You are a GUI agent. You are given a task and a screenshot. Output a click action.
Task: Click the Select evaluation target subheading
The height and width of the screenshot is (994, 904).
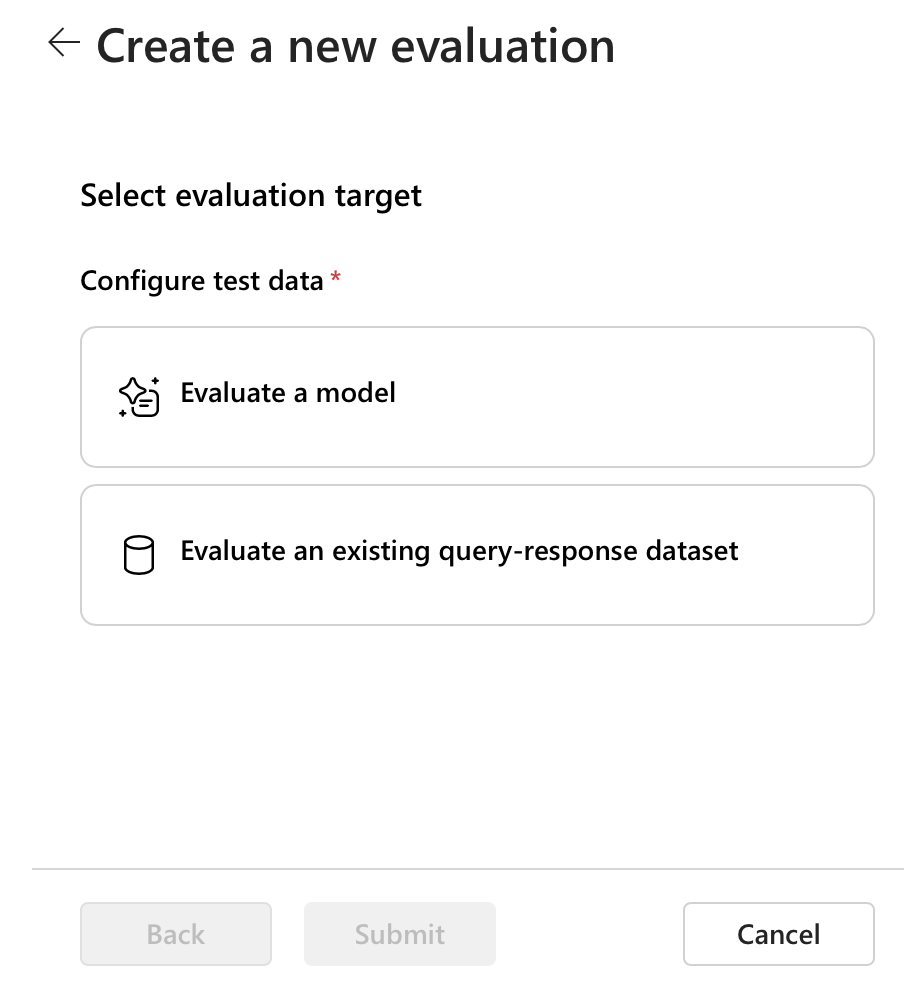(x=251, y=195)
